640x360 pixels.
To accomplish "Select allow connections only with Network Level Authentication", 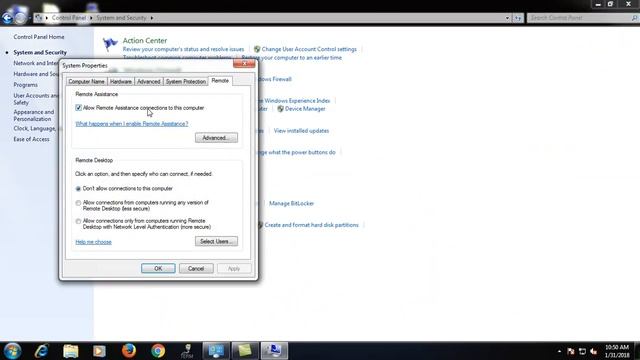I will [78, 221].
